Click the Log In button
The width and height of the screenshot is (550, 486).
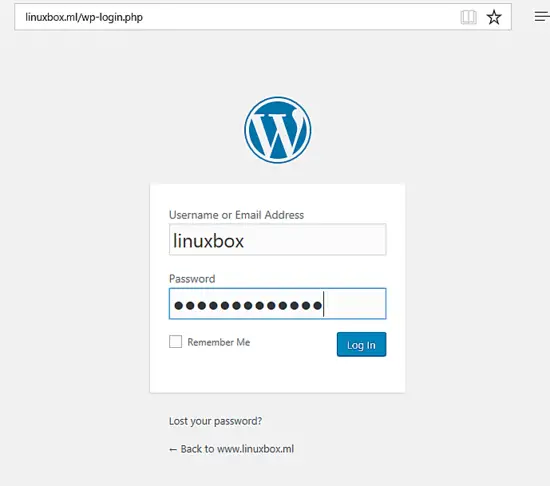(x=361, y=345)
